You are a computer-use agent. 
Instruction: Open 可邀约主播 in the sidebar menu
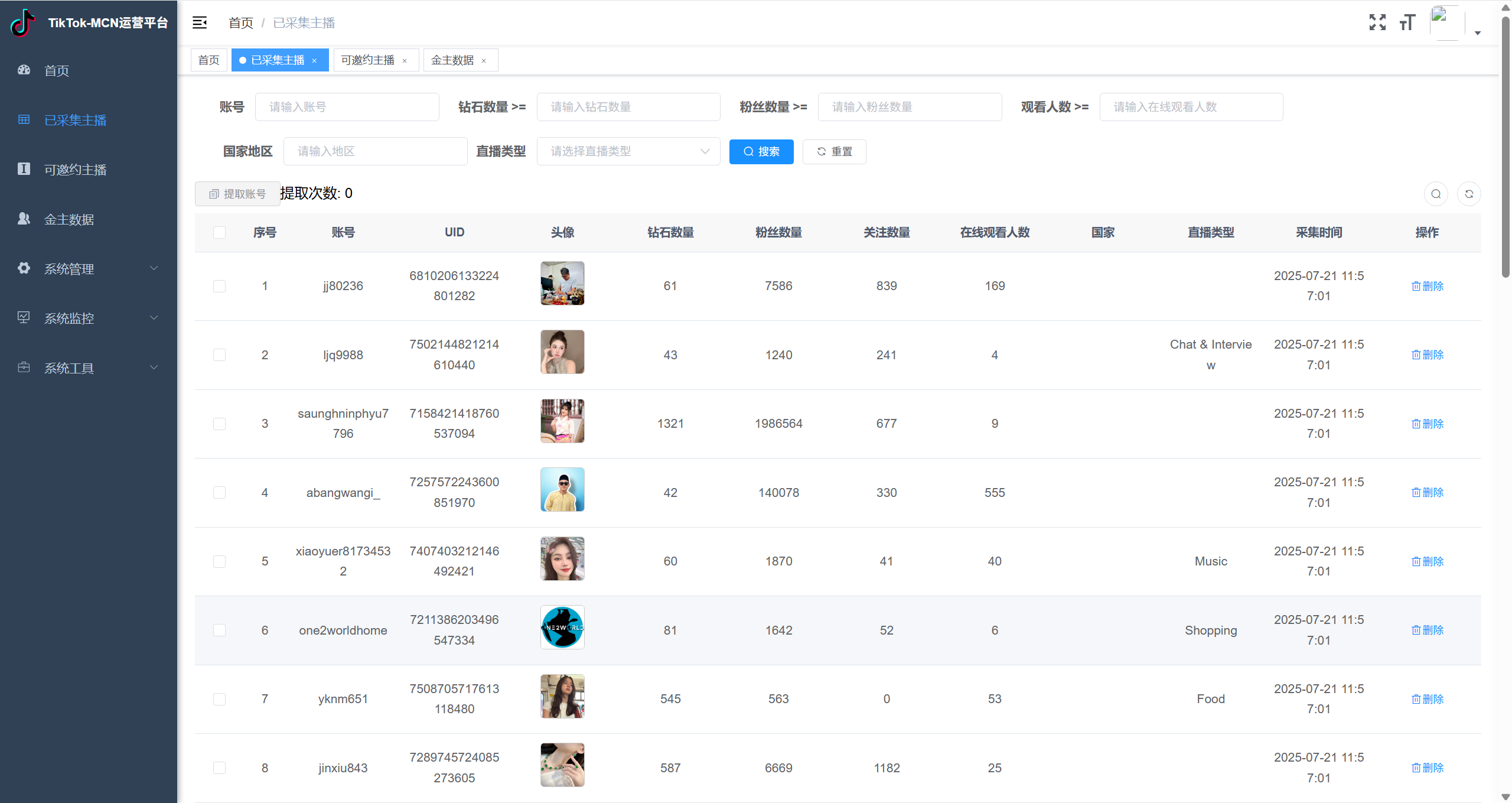click(89, 169)
